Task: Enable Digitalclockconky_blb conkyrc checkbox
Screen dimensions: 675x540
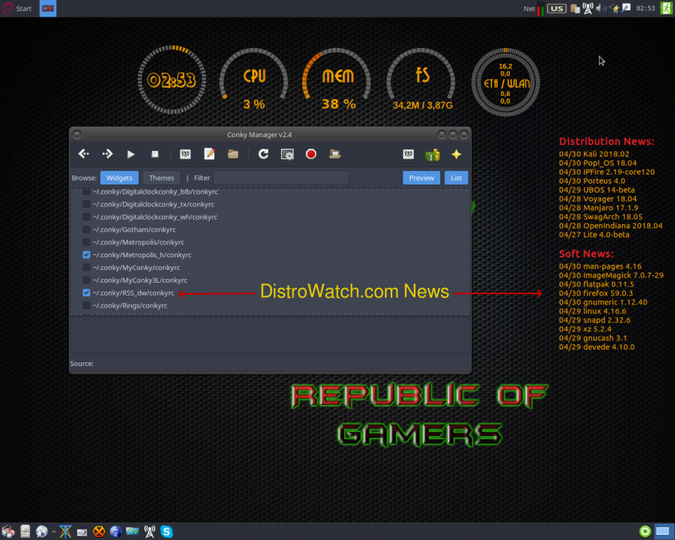Action: pos(87,192)
